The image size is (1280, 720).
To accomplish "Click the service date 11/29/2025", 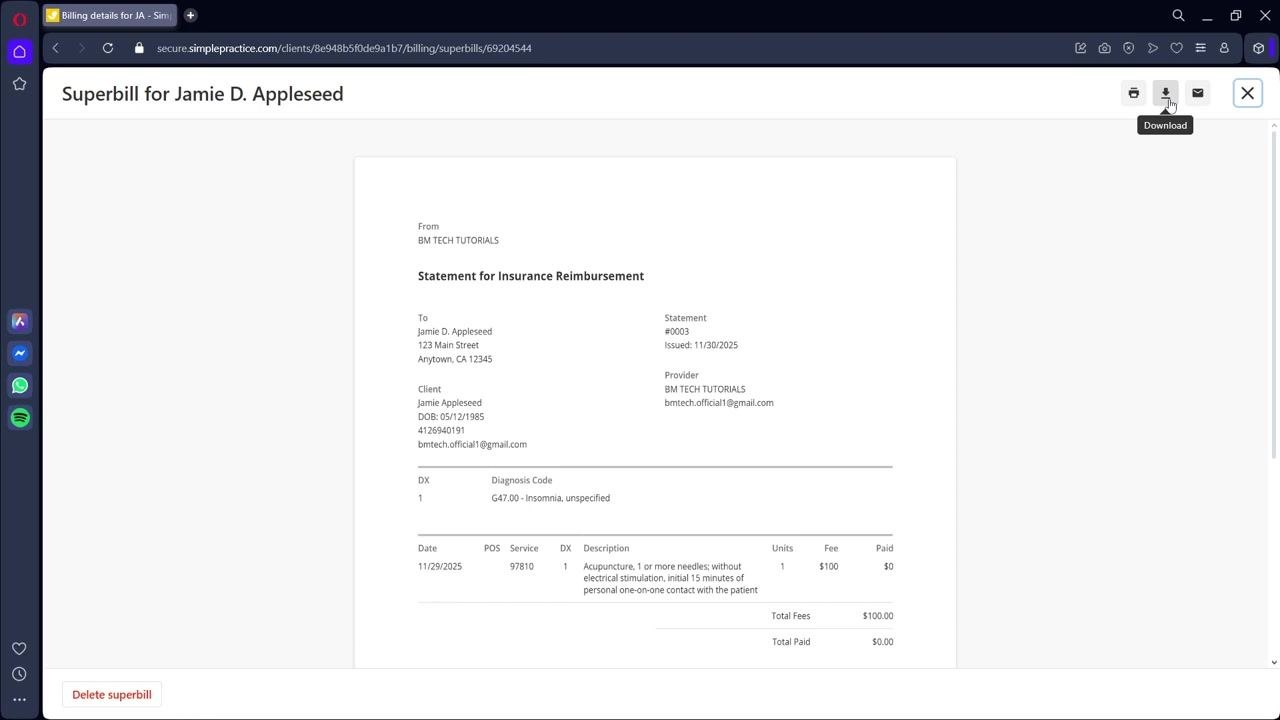I will click(x=440, y=566).
